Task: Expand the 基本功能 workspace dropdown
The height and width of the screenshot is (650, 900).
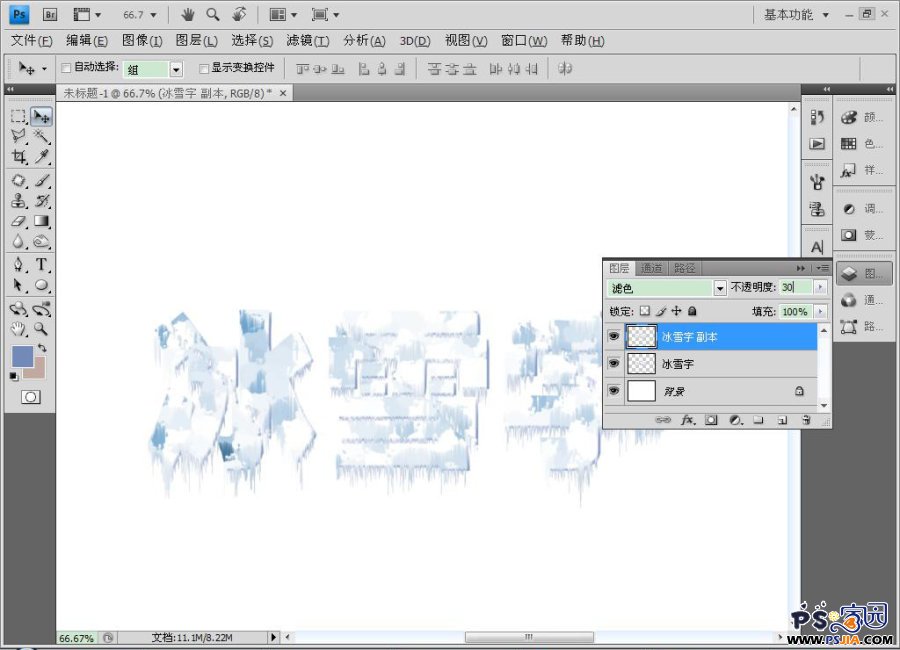Action: tap(825, 15)
